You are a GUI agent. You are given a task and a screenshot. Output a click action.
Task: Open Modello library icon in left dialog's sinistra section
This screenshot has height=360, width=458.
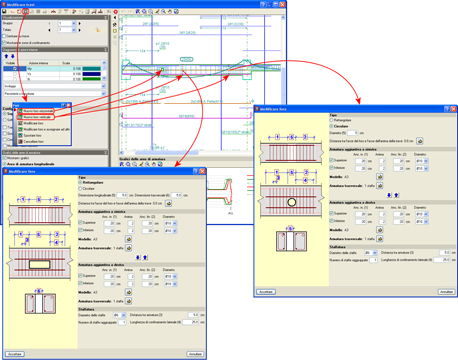click(x=128, y=239)
